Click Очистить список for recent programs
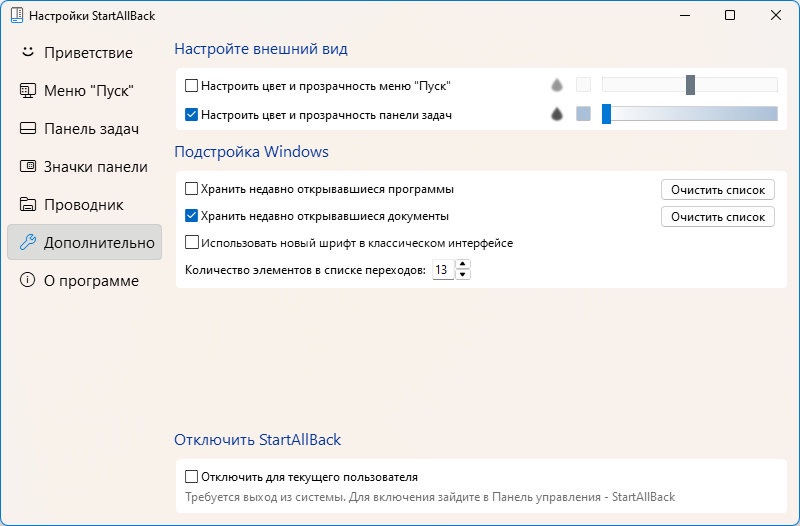 point(717,190)
